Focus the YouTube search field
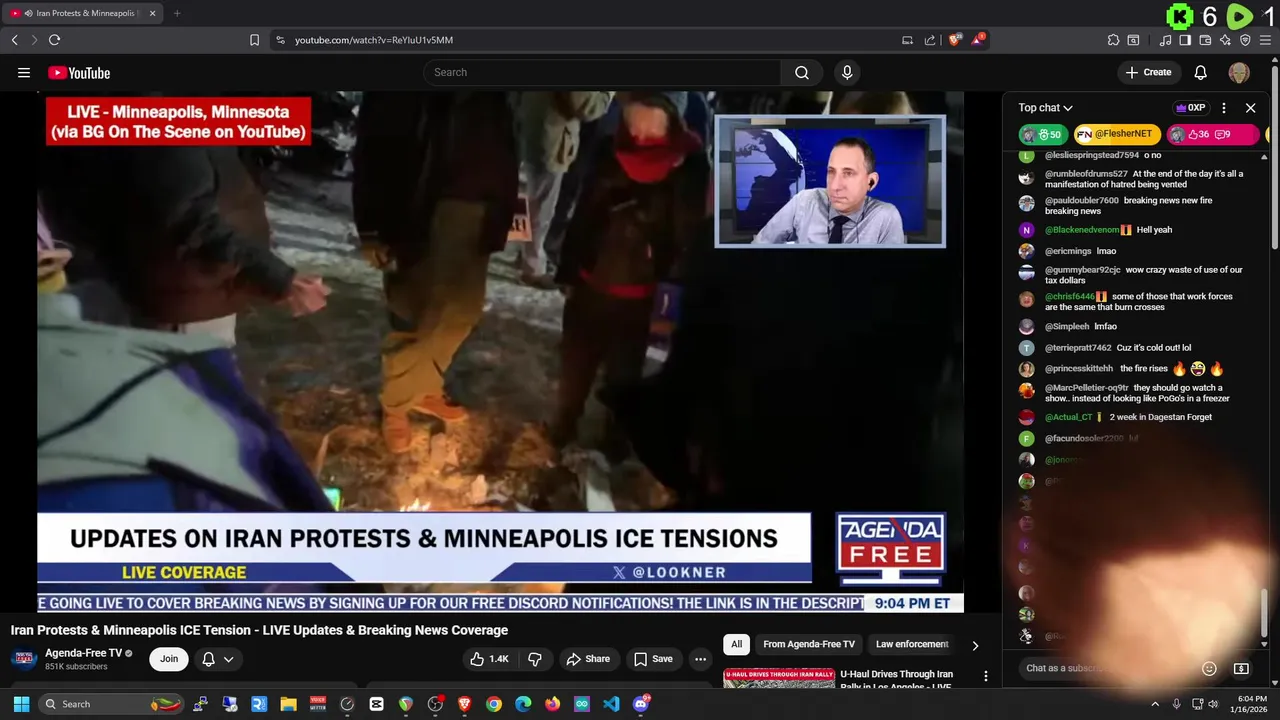Viewport: 1280px width, 720px height. [x=602, y=72]
